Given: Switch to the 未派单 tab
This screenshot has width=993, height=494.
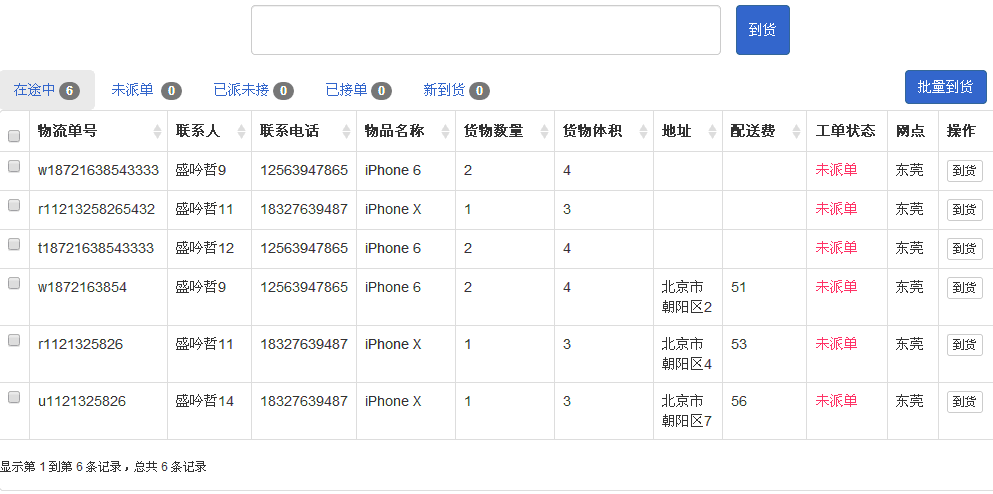Looking at the screenshot, I should [x=146, y=90].
